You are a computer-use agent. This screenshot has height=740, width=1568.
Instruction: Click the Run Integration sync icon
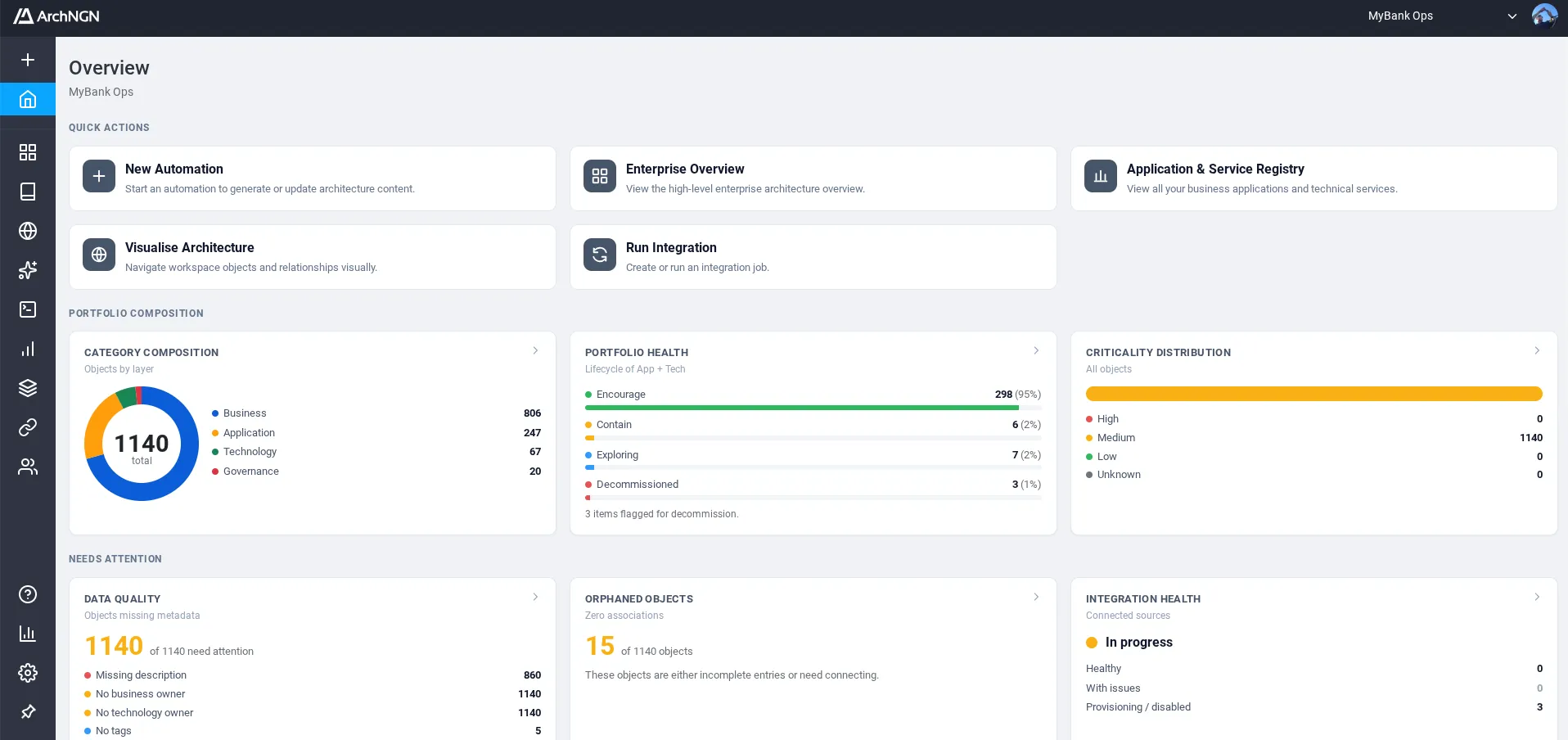click(x=600, y=255)
